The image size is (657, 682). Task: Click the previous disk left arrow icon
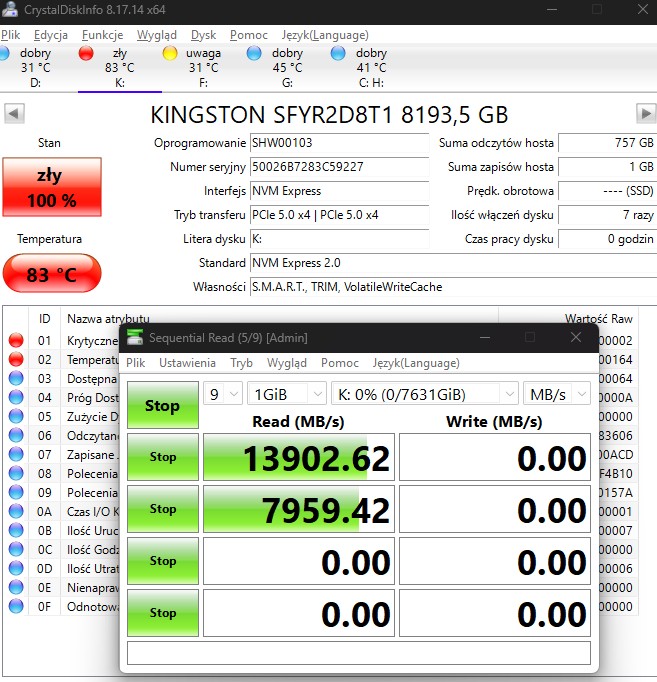point(14,113)
